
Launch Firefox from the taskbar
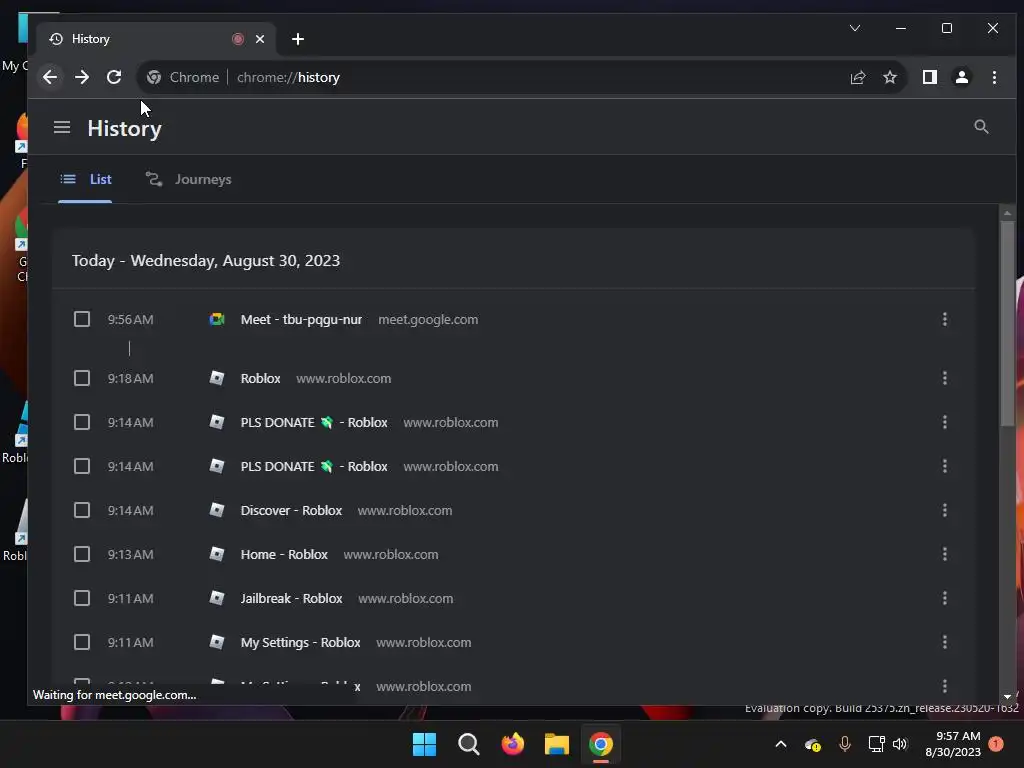(x=513, y=744)
